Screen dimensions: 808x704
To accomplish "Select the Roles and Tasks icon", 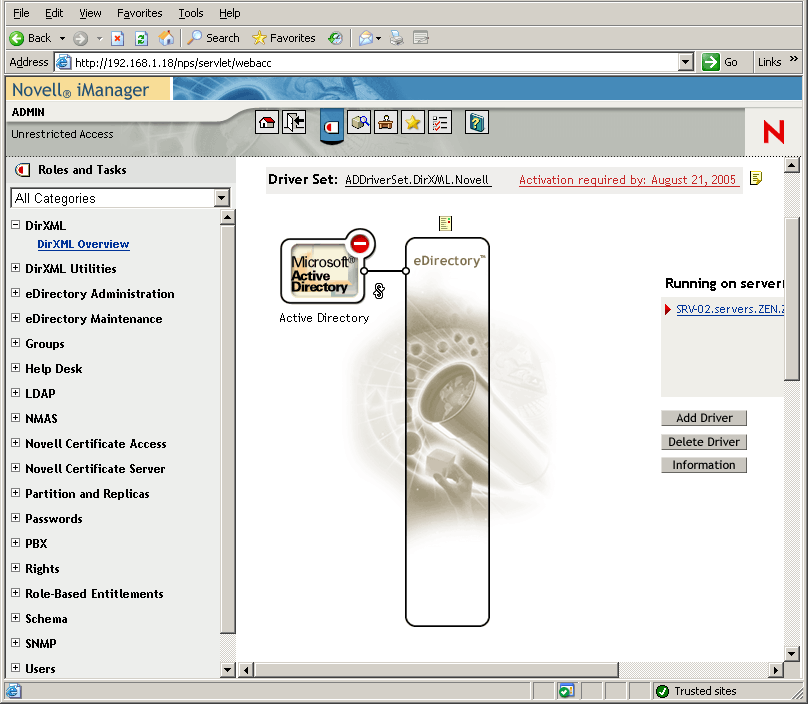I will (x=330, y=123).
